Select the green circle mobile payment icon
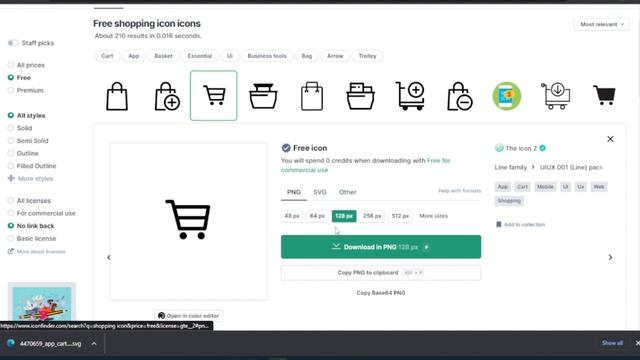The width and height of the screenshot is (640, 360). pyautogui.click(x=507, y=96)
